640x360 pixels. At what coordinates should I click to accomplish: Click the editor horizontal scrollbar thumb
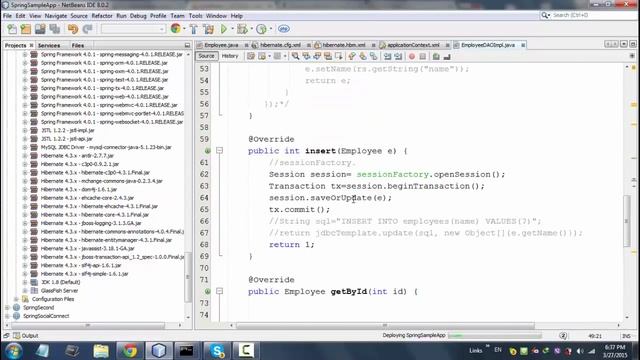click(385, 325)
